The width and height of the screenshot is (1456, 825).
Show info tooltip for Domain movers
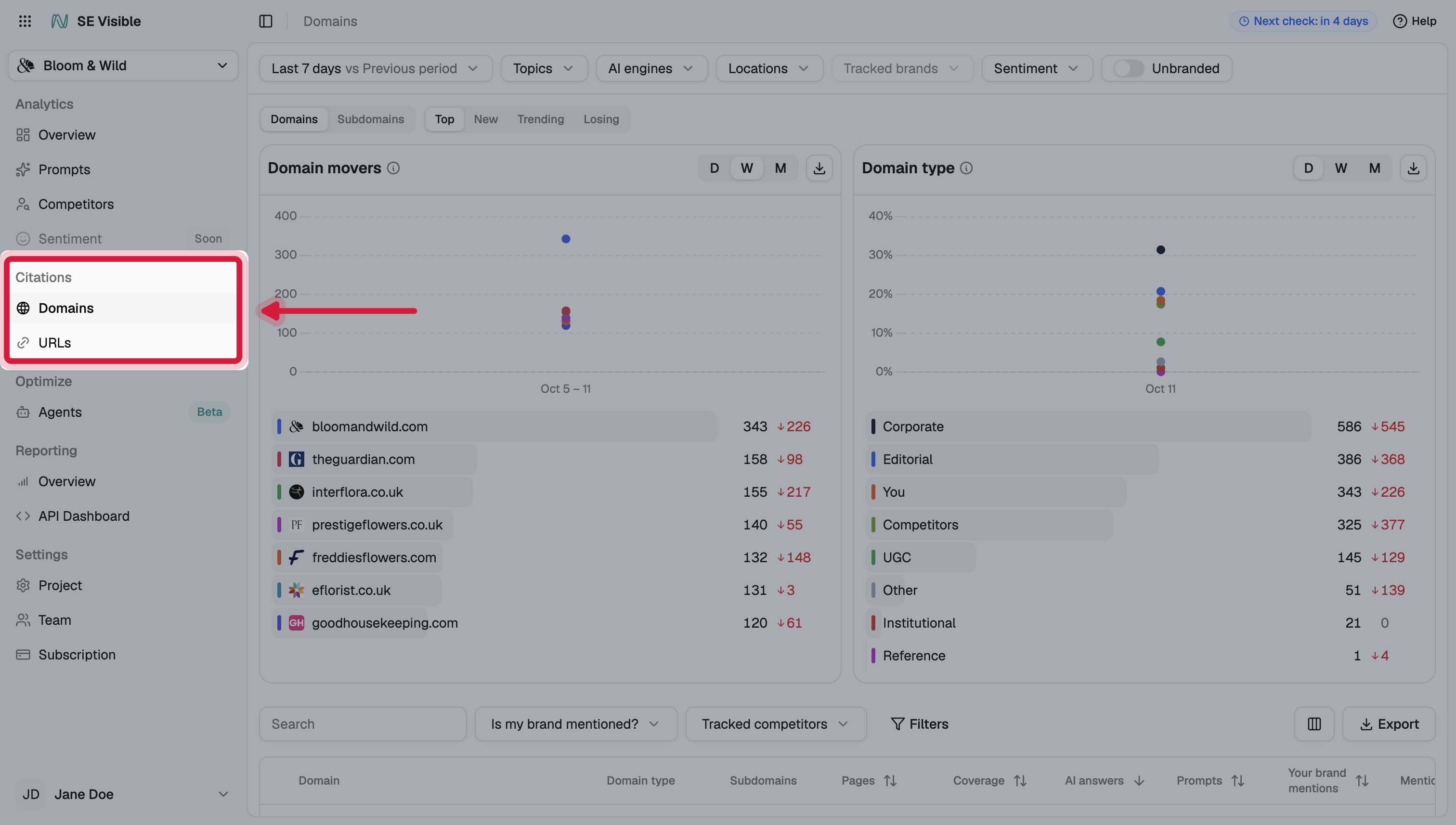pyautogui.click(x=393, y=168)
